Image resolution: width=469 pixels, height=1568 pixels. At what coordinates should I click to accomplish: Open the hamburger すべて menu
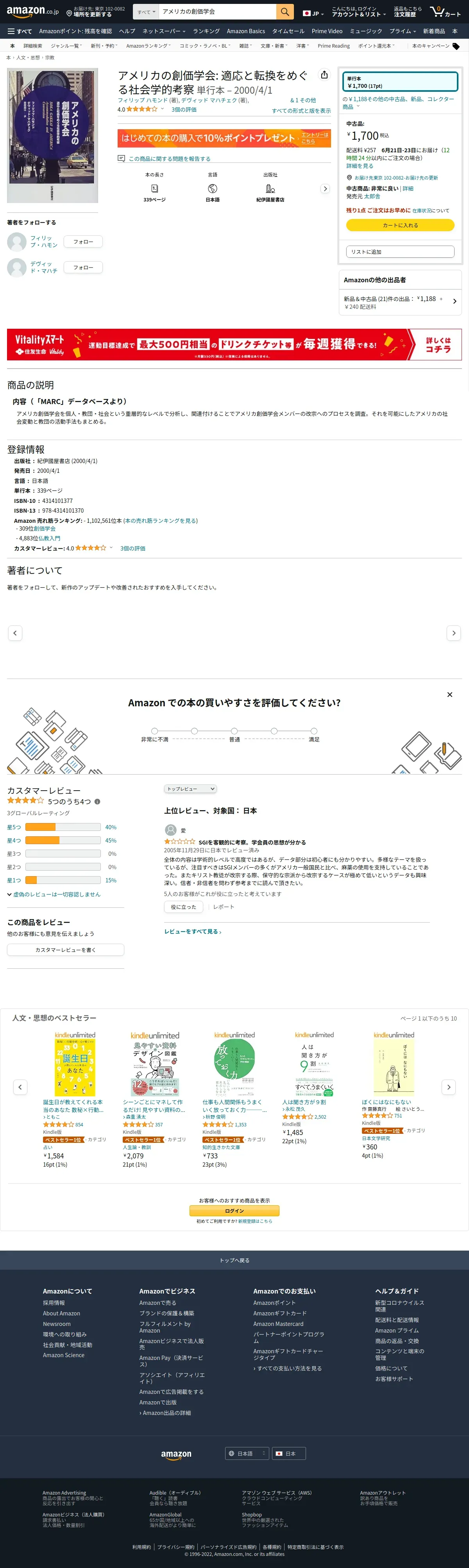(x=20, y=31)
